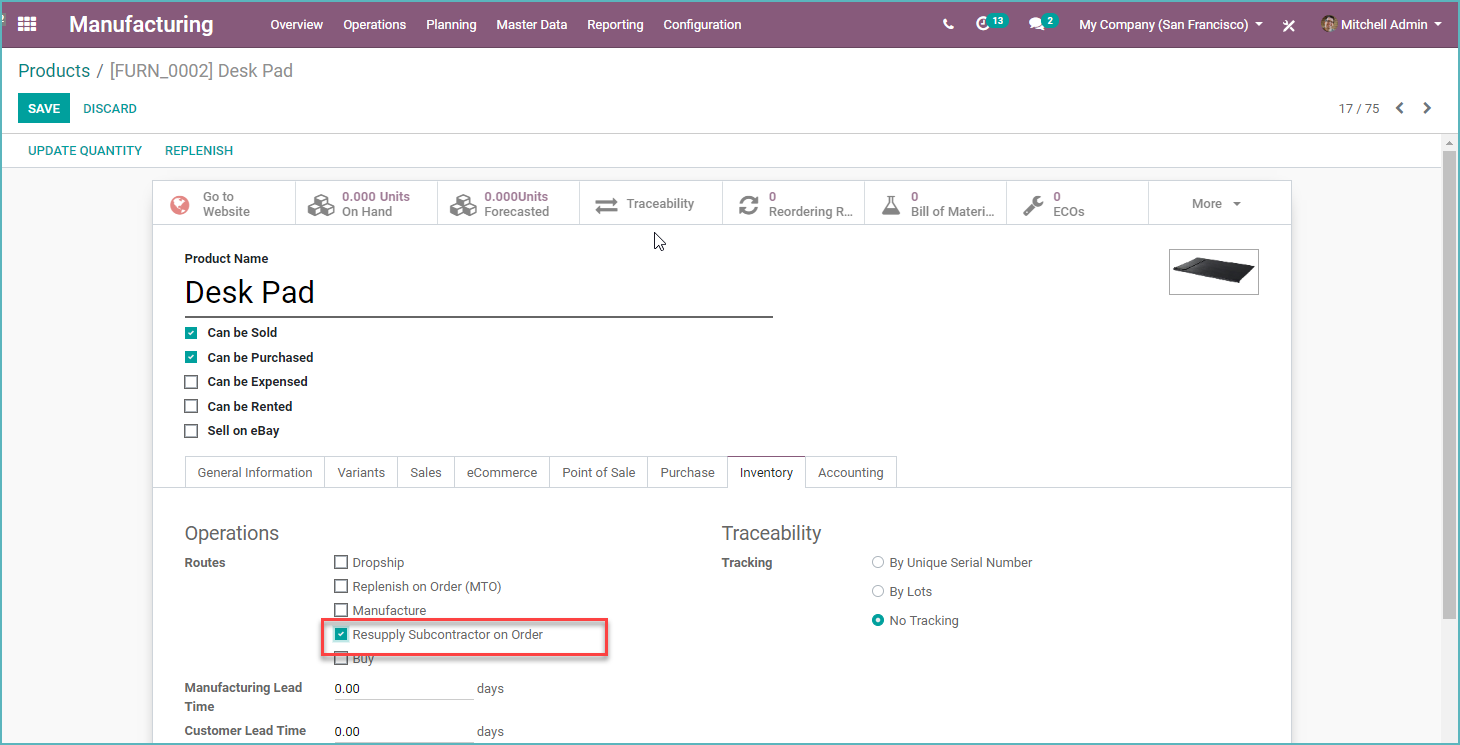Screen dimensions: 1460x745
Task: Click the Desk Pad product image thumbnail
Action: pyautogui.click(x=1213, y=271)
